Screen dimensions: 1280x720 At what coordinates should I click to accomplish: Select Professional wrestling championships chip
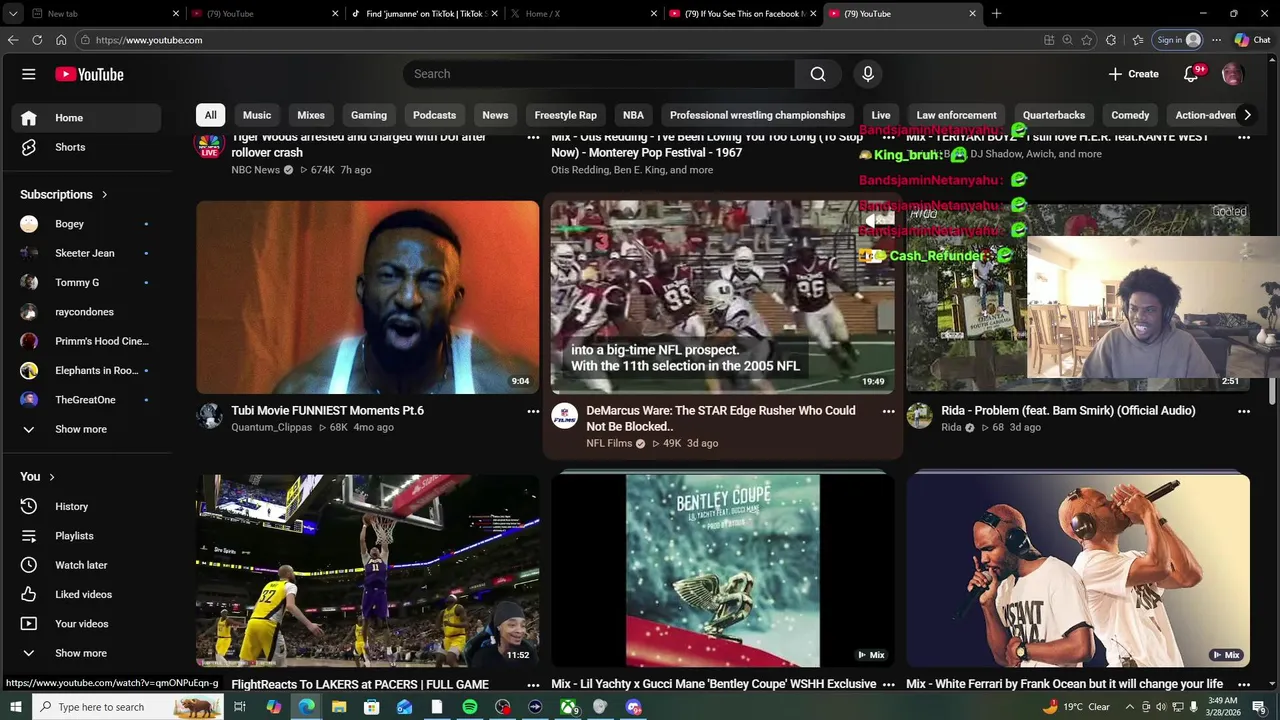pos(757,115)
